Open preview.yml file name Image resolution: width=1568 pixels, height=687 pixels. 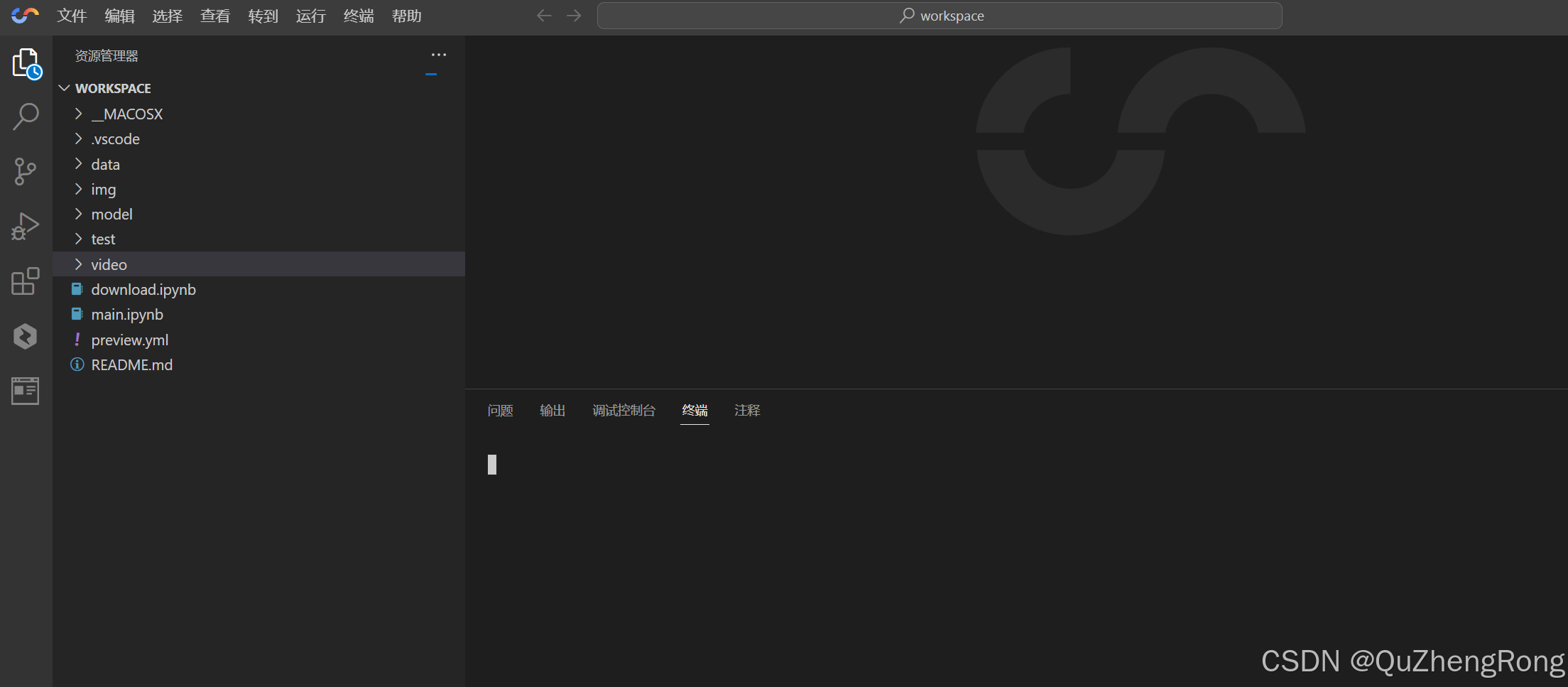tap(130, 340)
